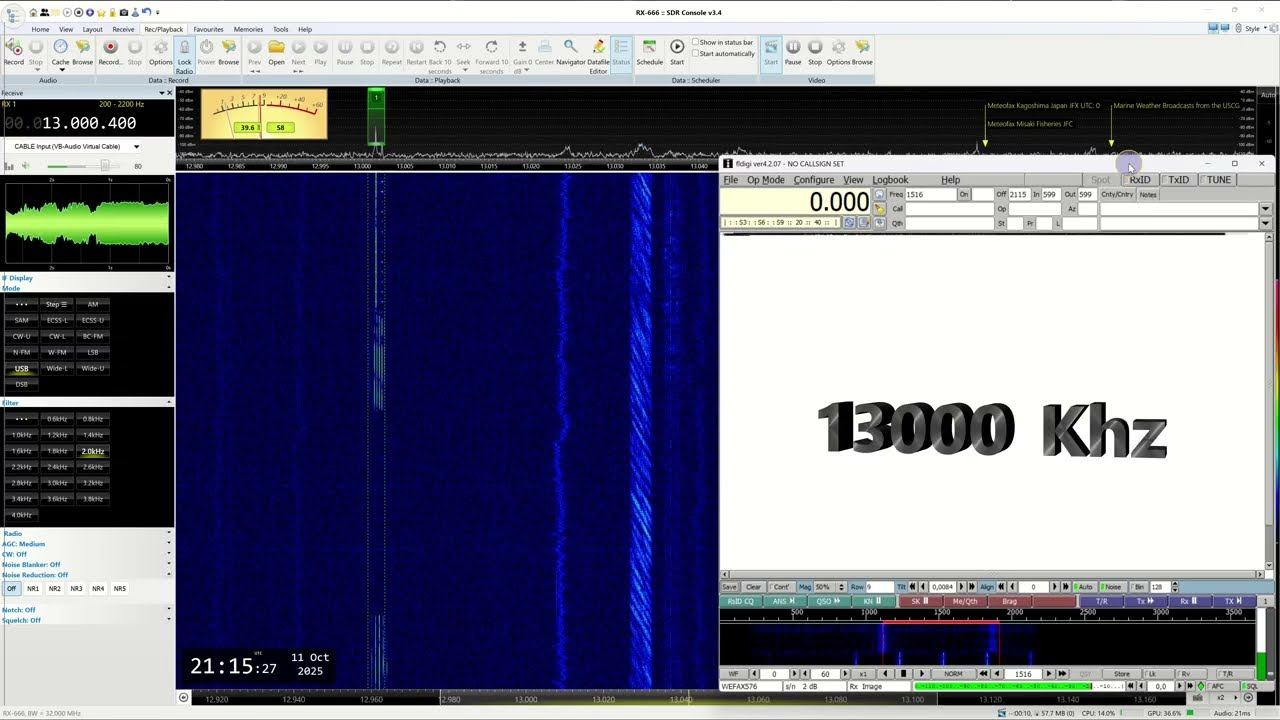1280x720 pixels.
Task: Click the 13.000.400 frequency display
Action: point(88,123)
